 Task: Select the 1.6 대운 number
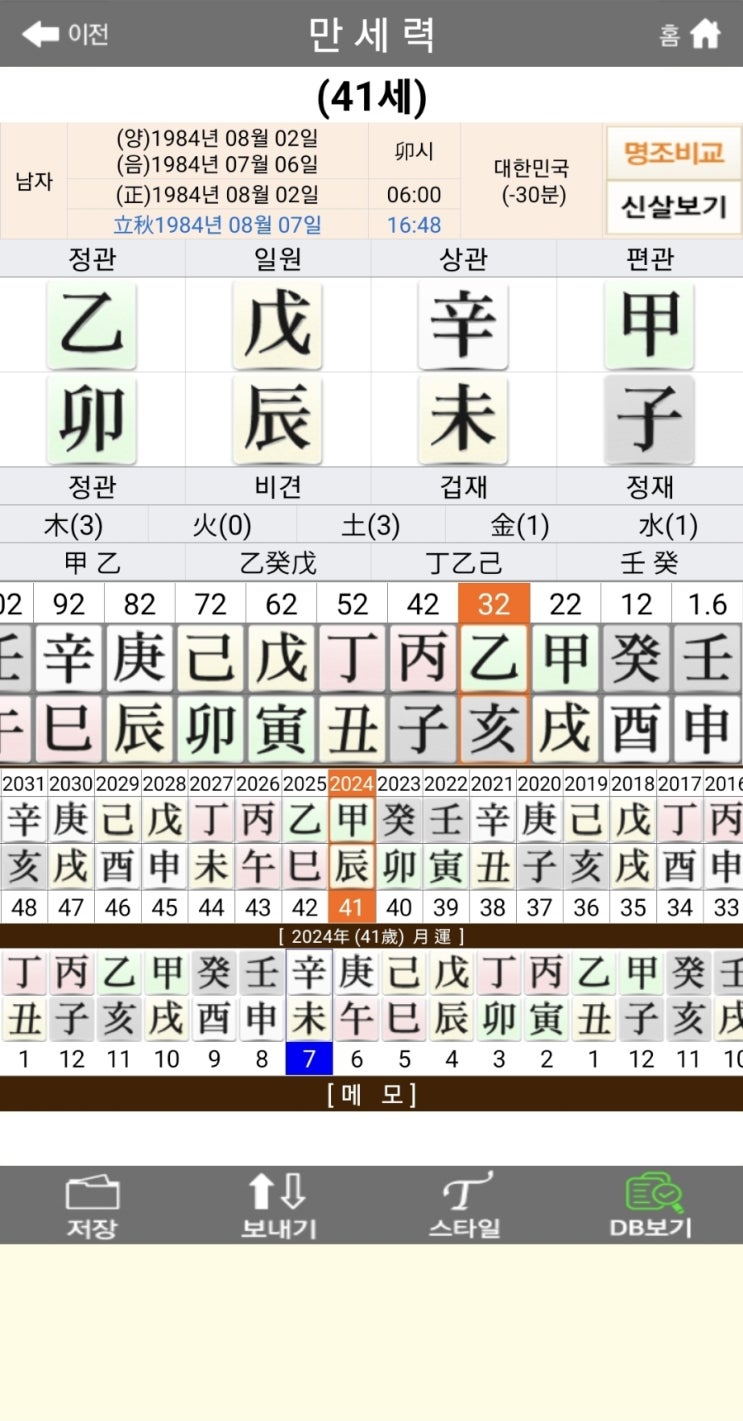(707, 603)
